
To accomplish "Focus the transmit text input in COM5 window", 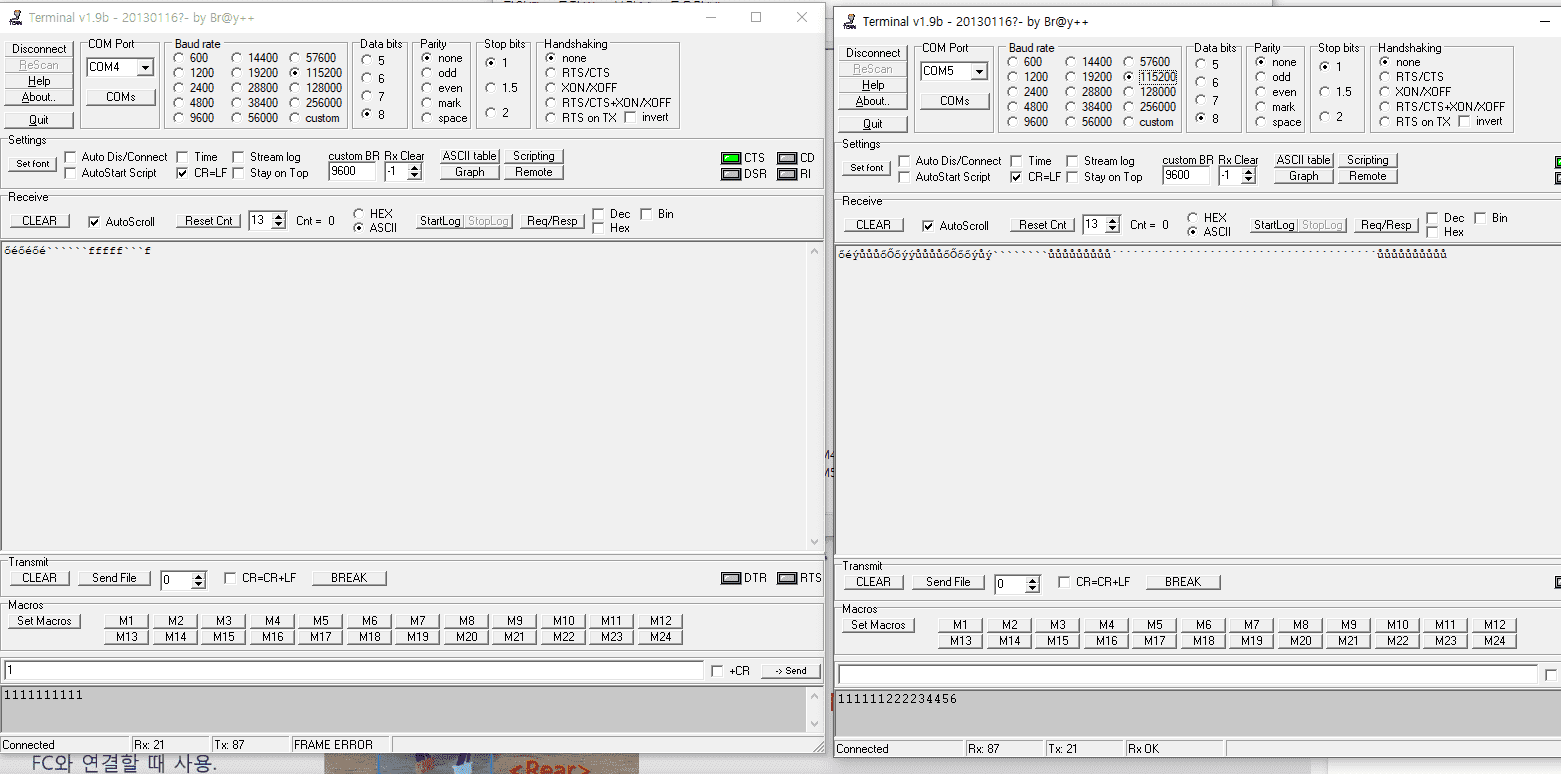I will click(1187, 674).
